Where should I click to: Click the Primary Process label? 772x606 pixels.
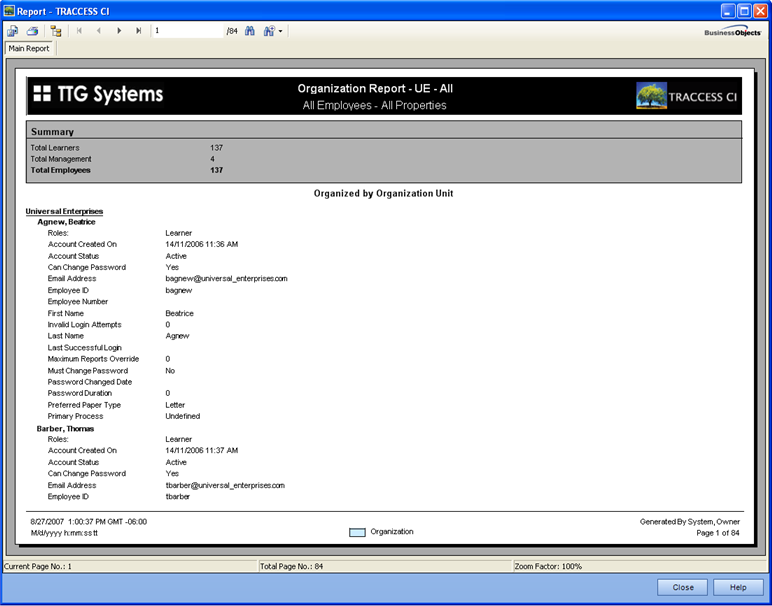click(x=75, y=416)
